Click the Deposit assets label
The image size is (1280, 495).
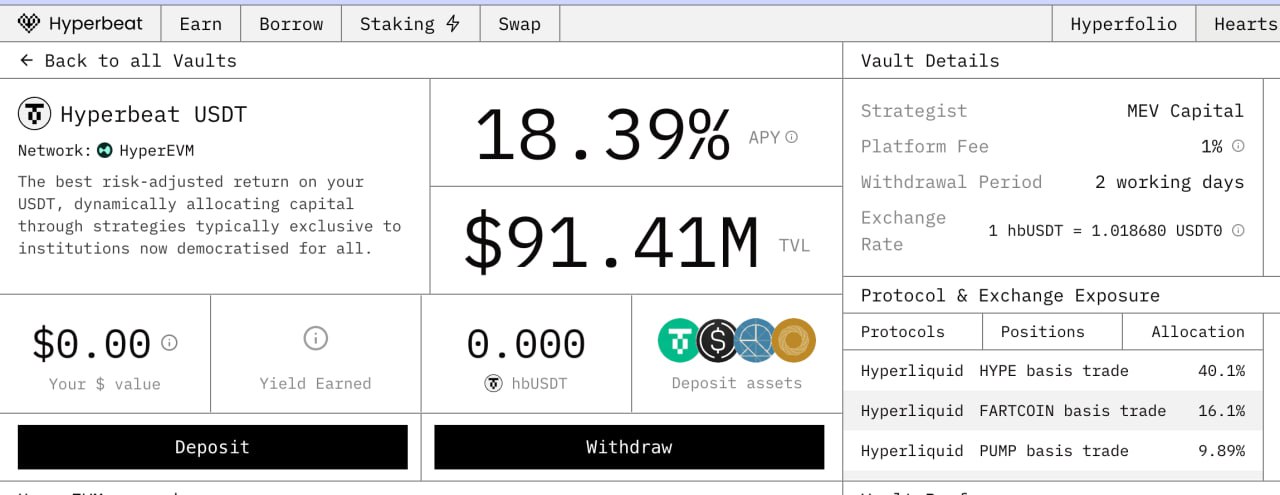tap(737, 383)
